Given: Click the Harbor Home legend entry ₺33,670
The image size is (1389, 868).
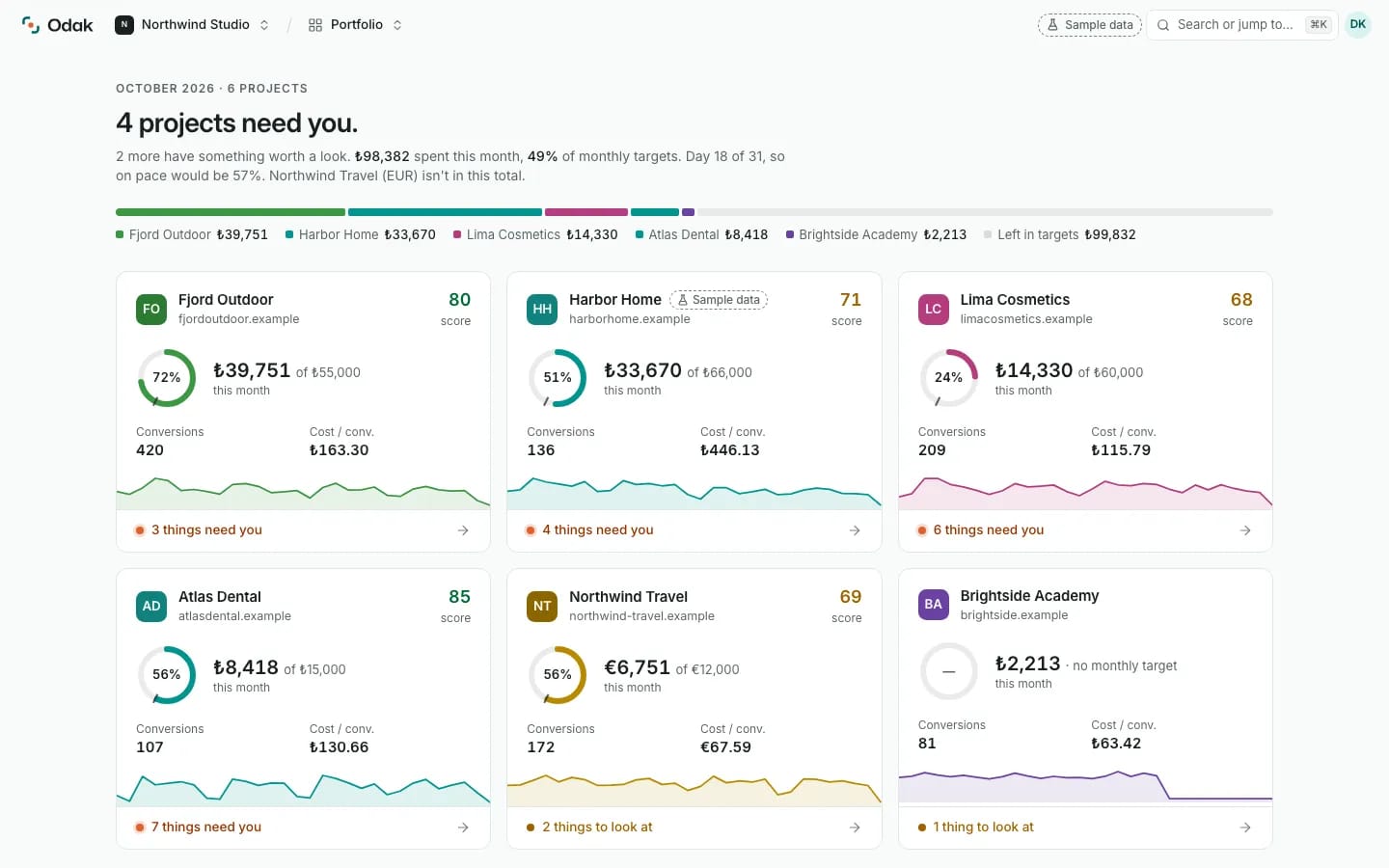Looking at the screenshot, I should (x=361, y=235).
